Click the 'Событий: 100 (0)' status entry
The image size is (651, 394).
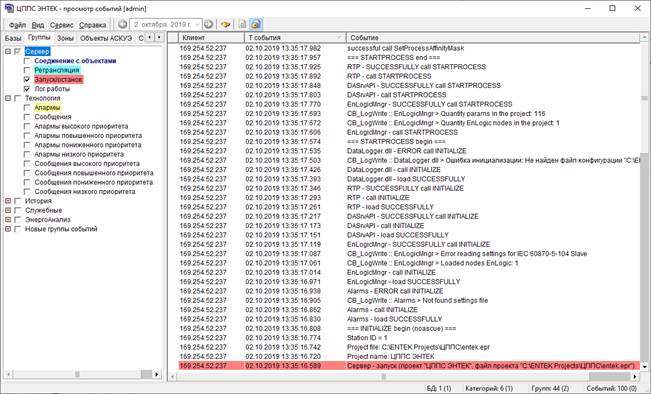coord(611,389)
